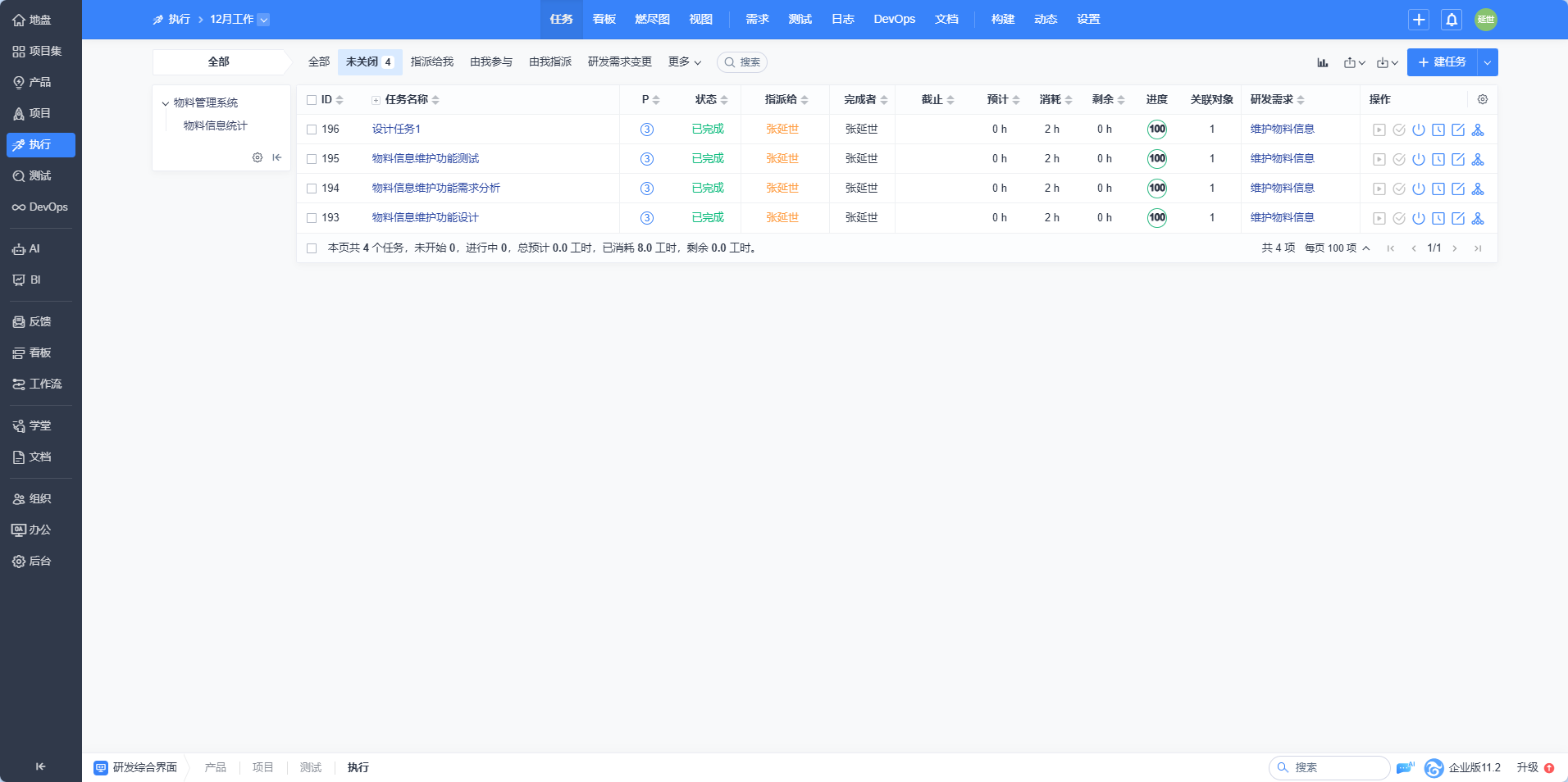Click the edit icon for task 196
The width and height of the screenshot is (1568, 782).
click(1458, 130)
